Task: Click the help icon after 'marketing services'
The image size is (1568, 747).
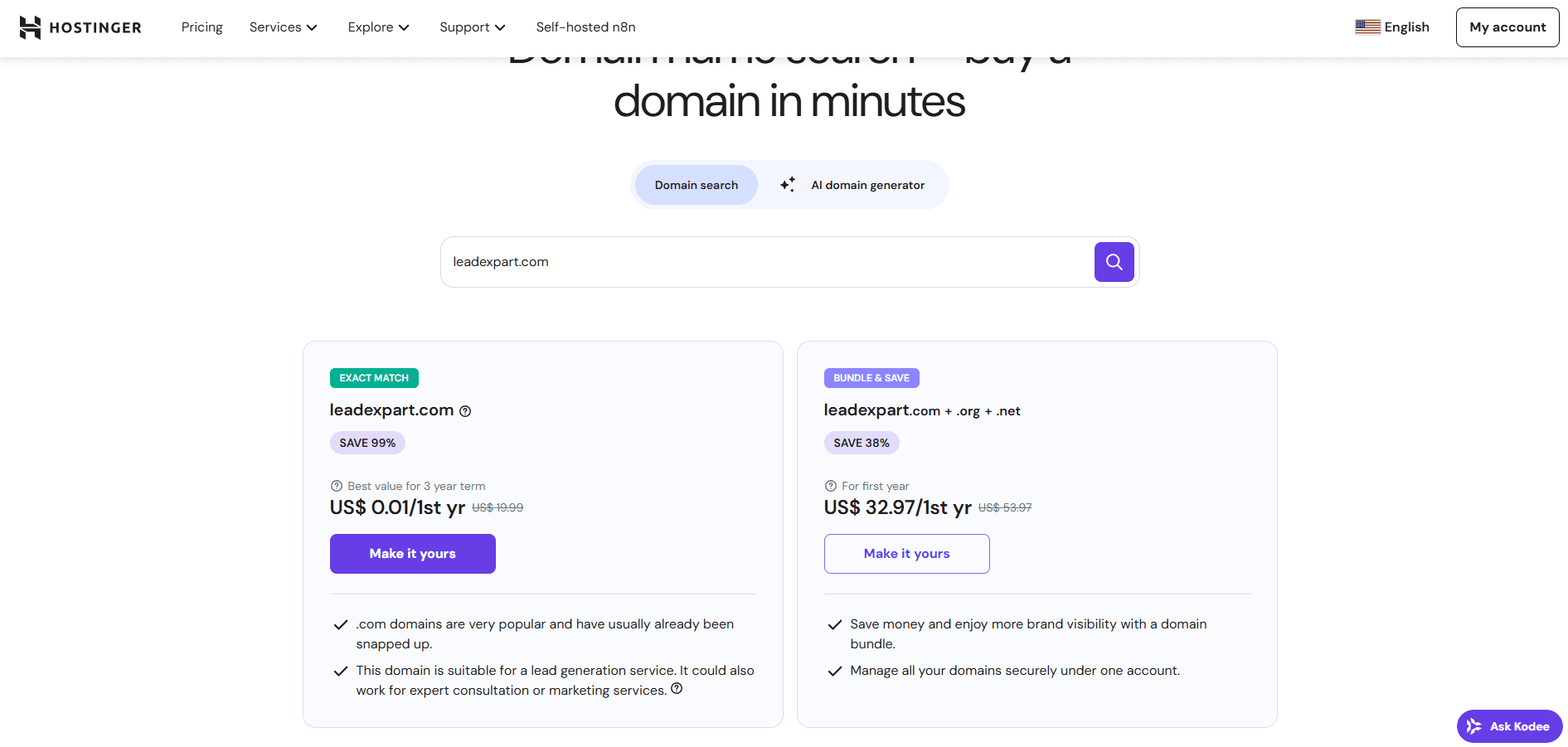Action: click(677, 689)
